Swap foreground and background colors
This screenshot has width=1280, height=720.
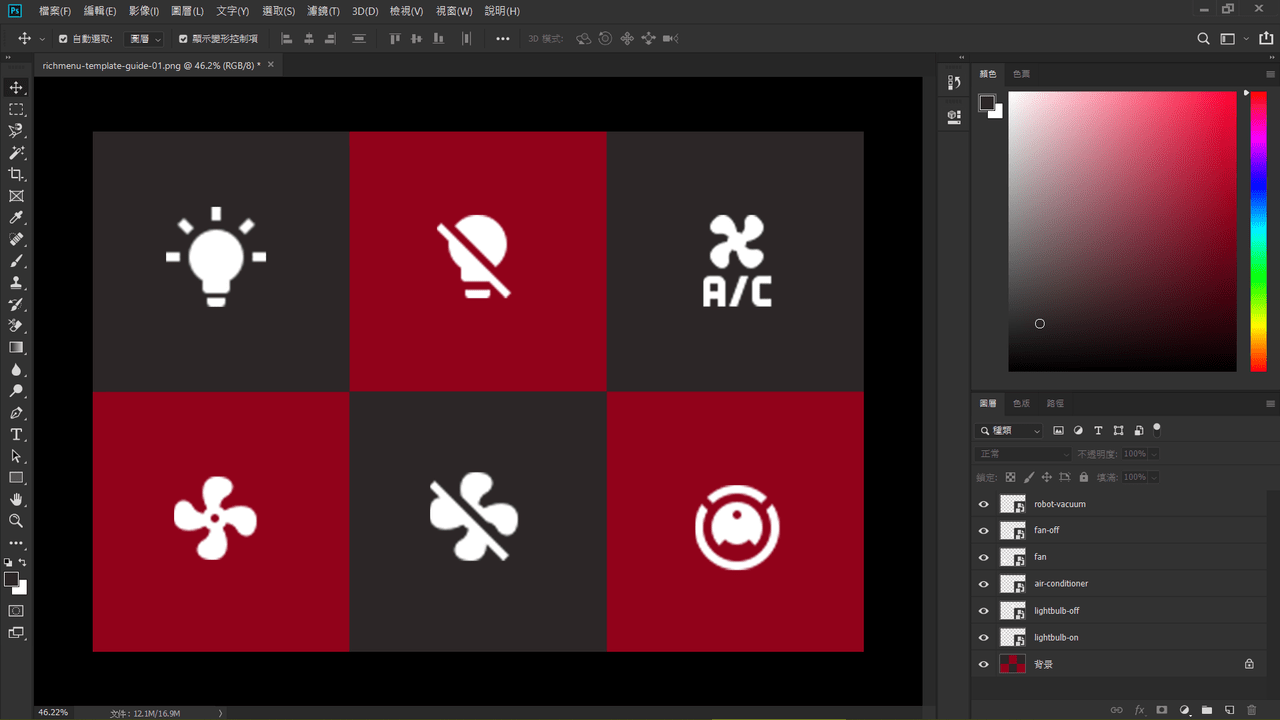coord(23,563)
